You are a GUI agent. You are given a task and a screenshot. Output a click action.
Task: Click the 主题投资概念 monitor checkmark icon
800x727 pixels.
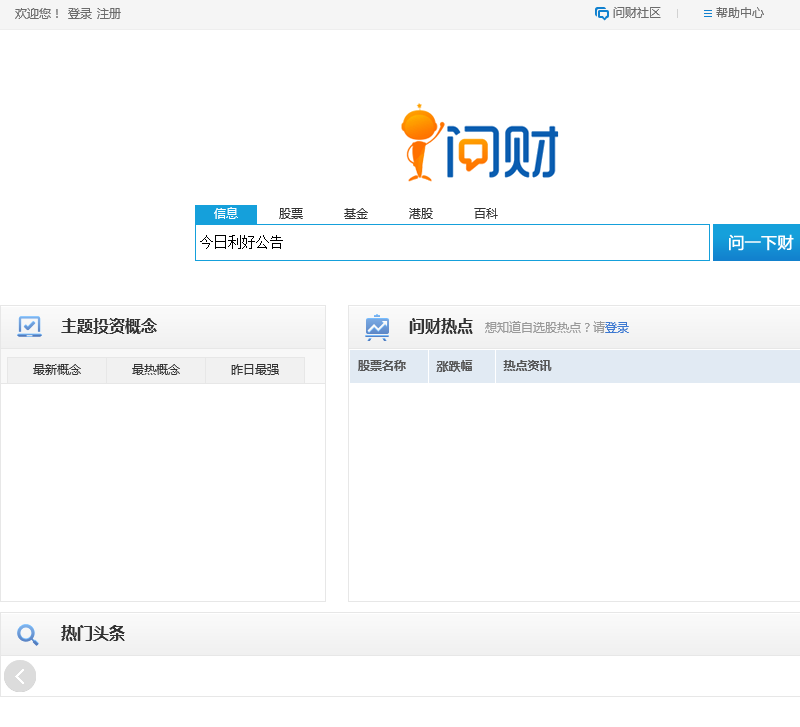click(x=30, y=327)
